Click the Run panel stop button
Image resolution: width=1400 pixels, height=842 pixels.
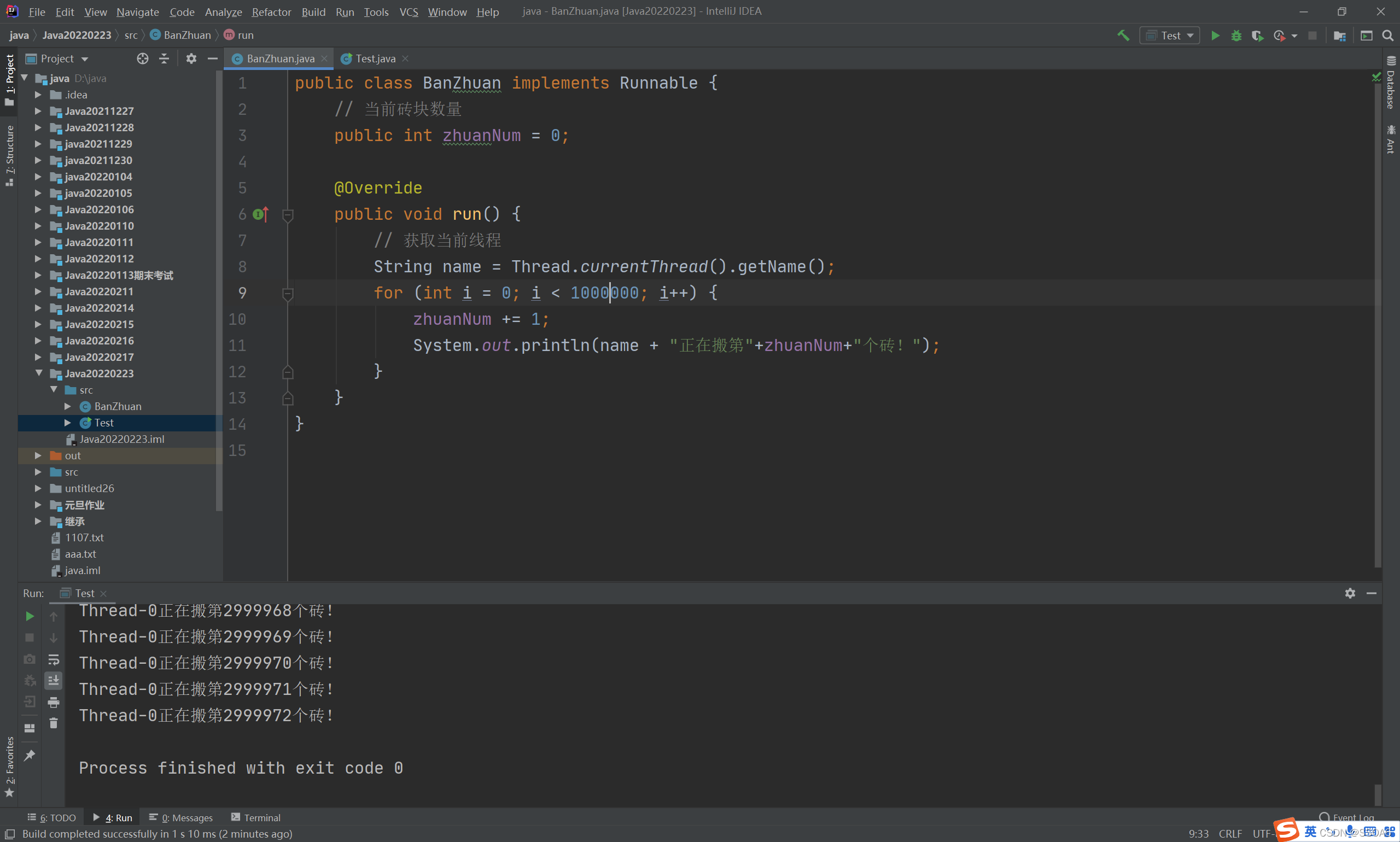coord(30,638)
